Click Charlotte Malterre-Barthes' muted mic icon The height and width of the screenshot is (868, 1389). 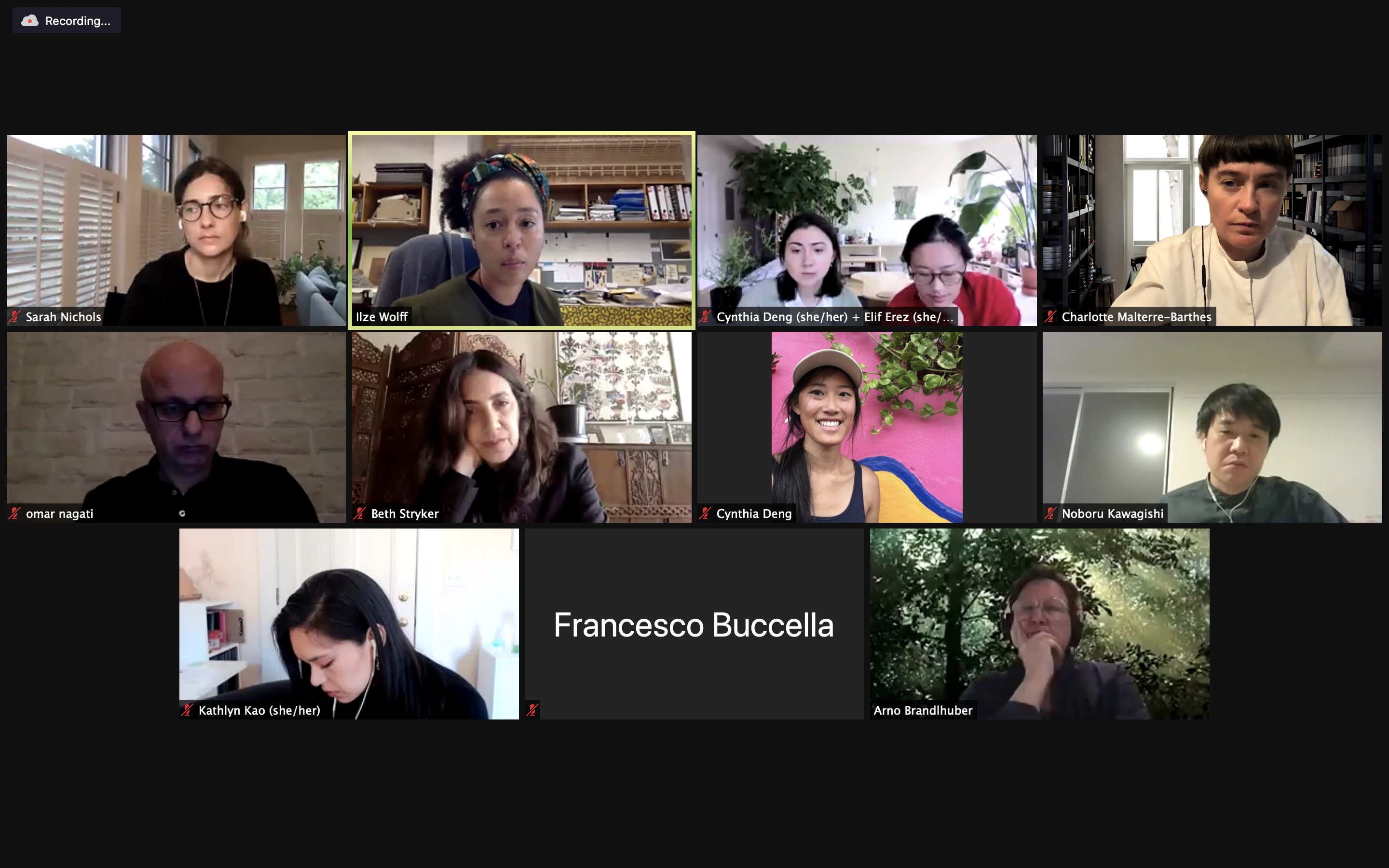click(1050, 317)
